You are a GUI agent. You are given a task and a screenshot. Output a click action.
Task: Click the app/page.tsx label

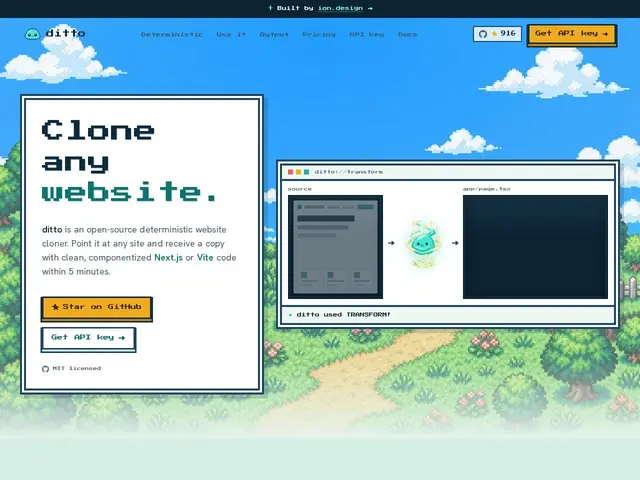point(487,189)
